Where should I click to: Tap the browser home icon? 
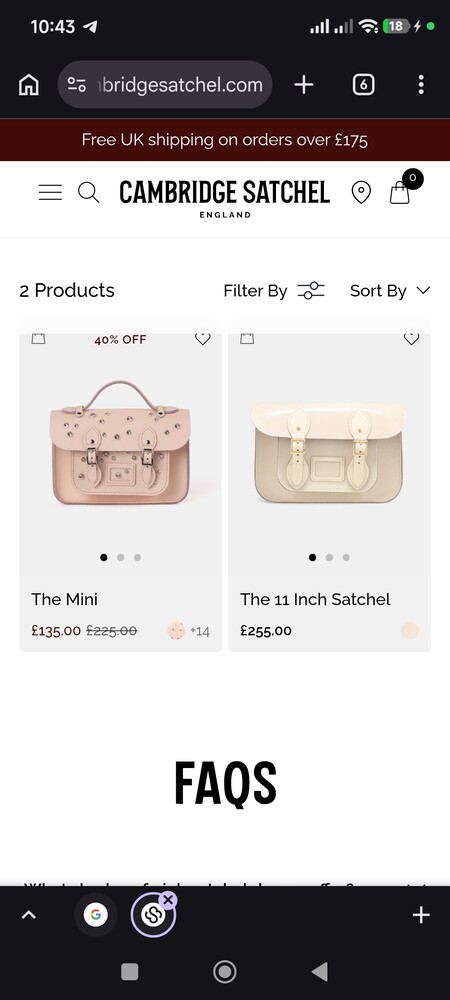pos(29,85)
